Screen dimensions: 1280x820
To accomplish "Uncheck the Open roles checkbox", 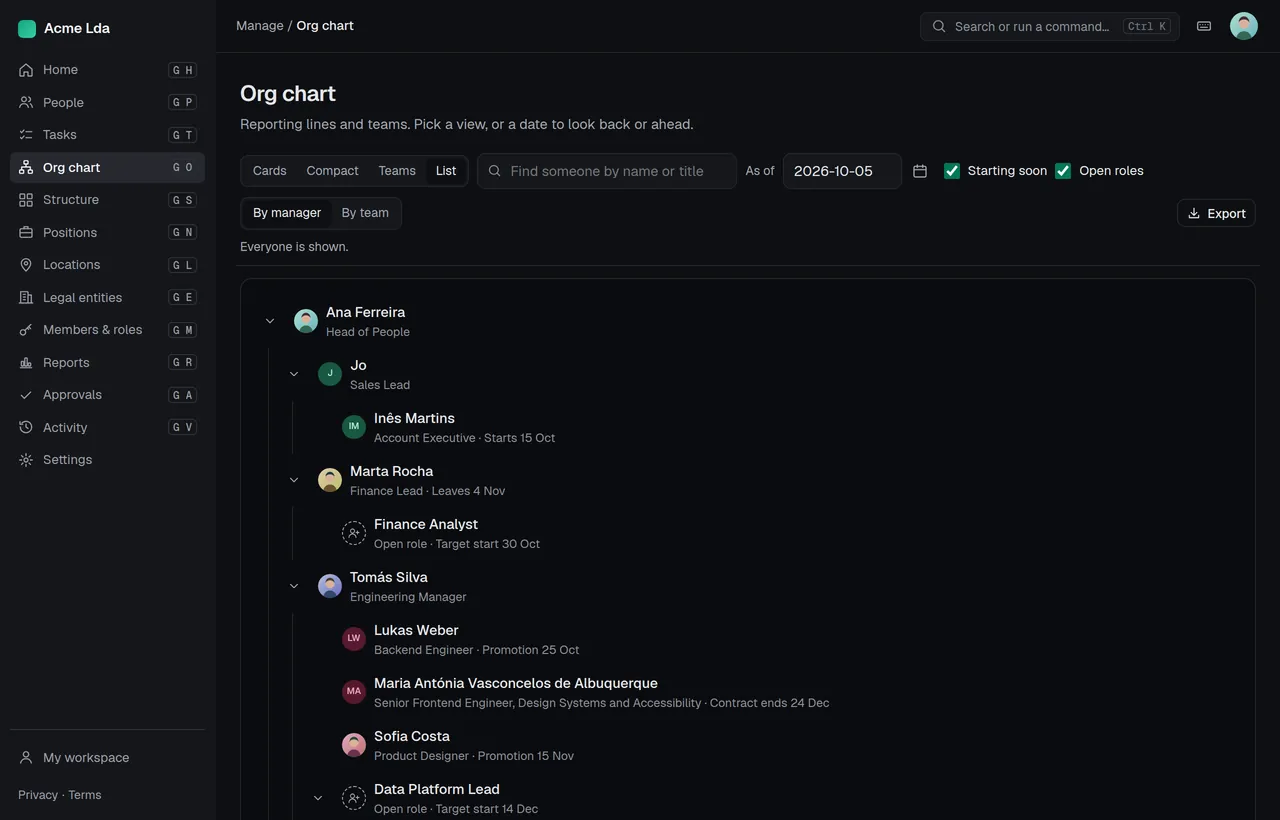I will click(1063, 171).
